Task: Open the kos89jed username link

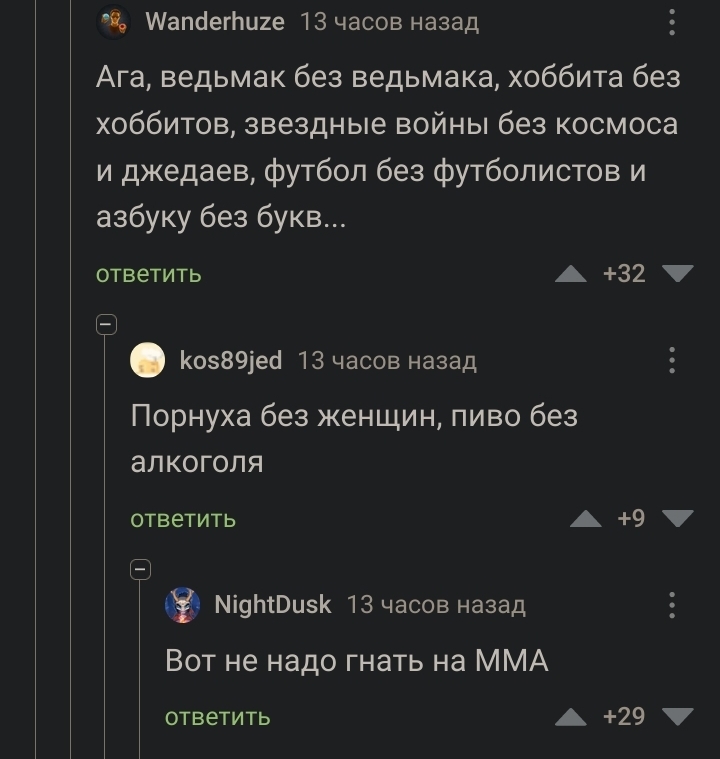Action: [230, 360]
